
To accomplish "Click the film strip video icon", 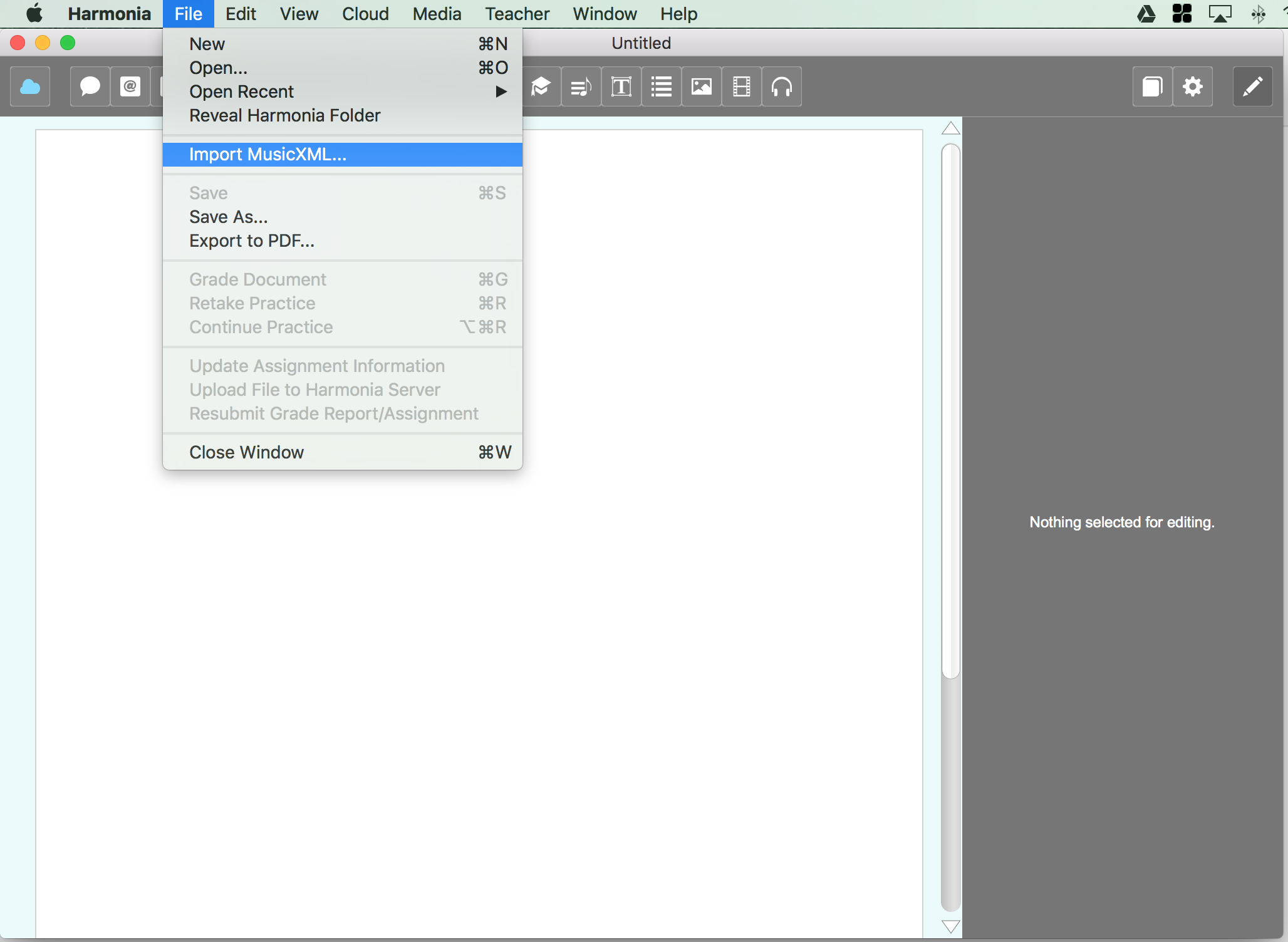I will pos(741,86).
